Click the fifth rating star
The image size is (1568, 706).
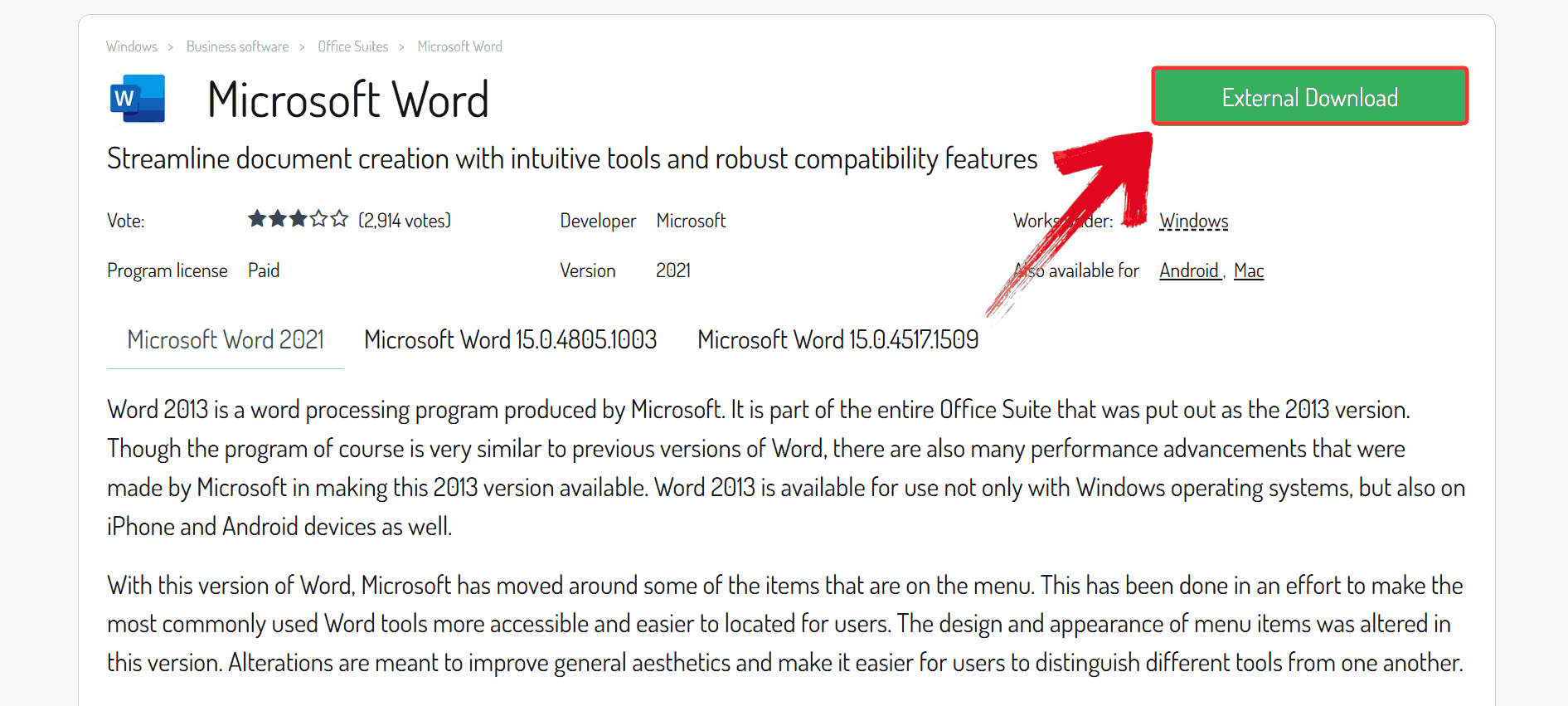(339, 219)
